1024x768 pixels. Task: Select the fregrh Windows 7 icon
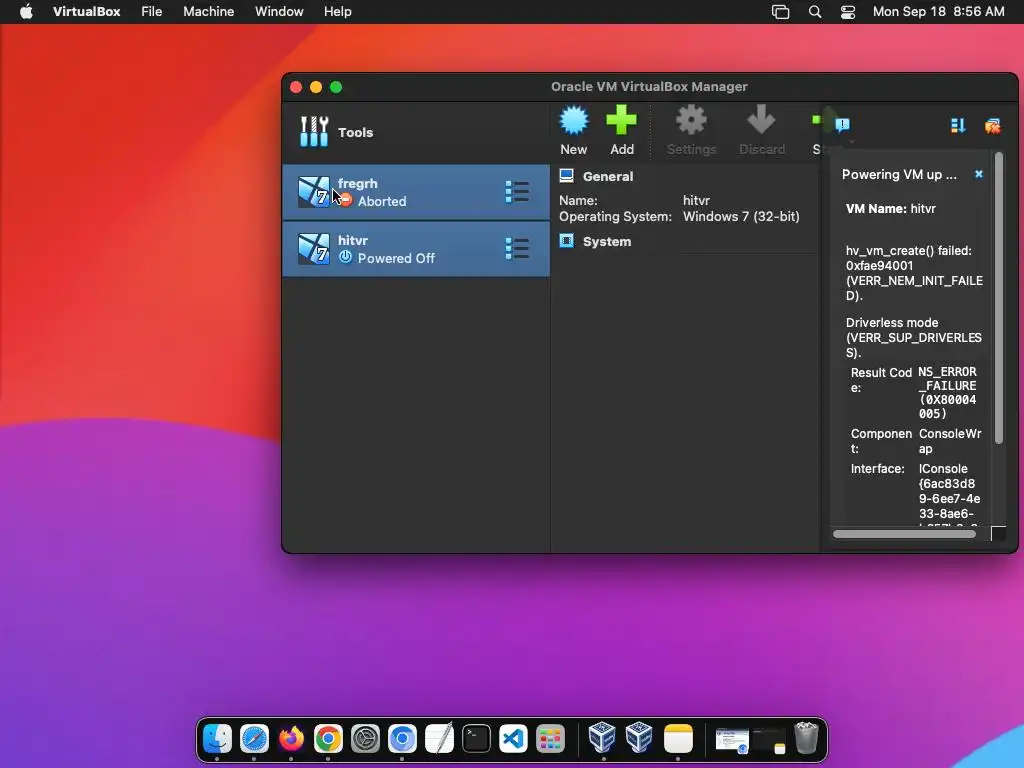(313, 192)
